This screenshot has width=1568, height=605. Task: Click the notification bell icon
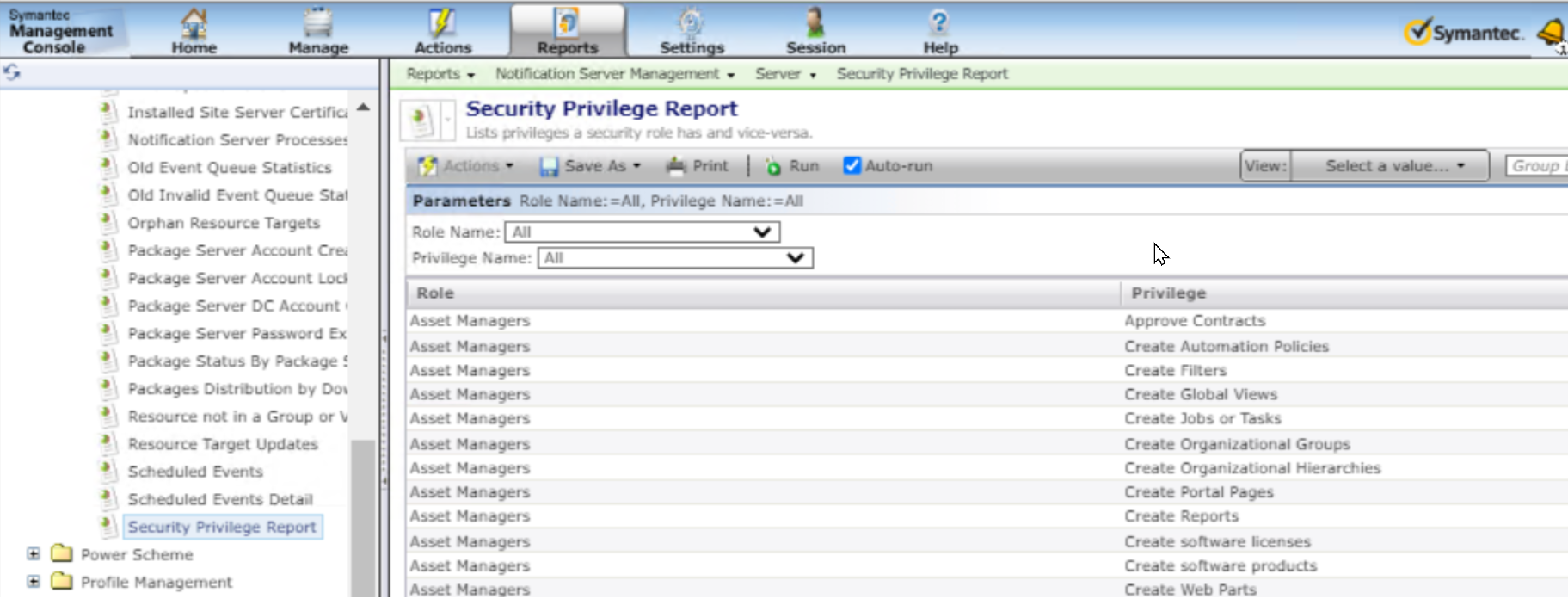tap(1551, 33)
